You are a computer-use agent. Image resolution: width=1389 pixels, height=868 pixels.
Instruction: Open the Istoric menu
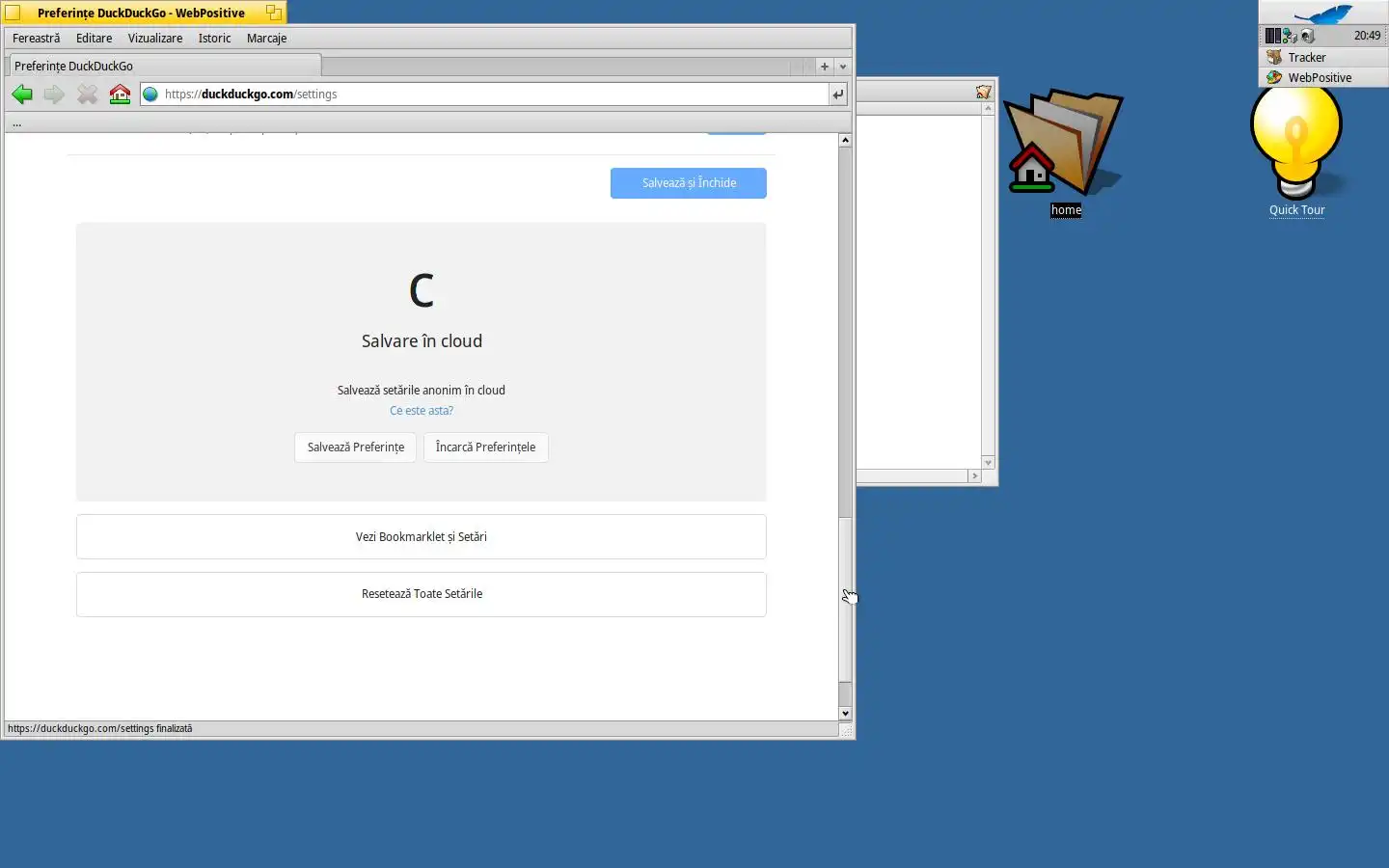(x=214, y=39)
